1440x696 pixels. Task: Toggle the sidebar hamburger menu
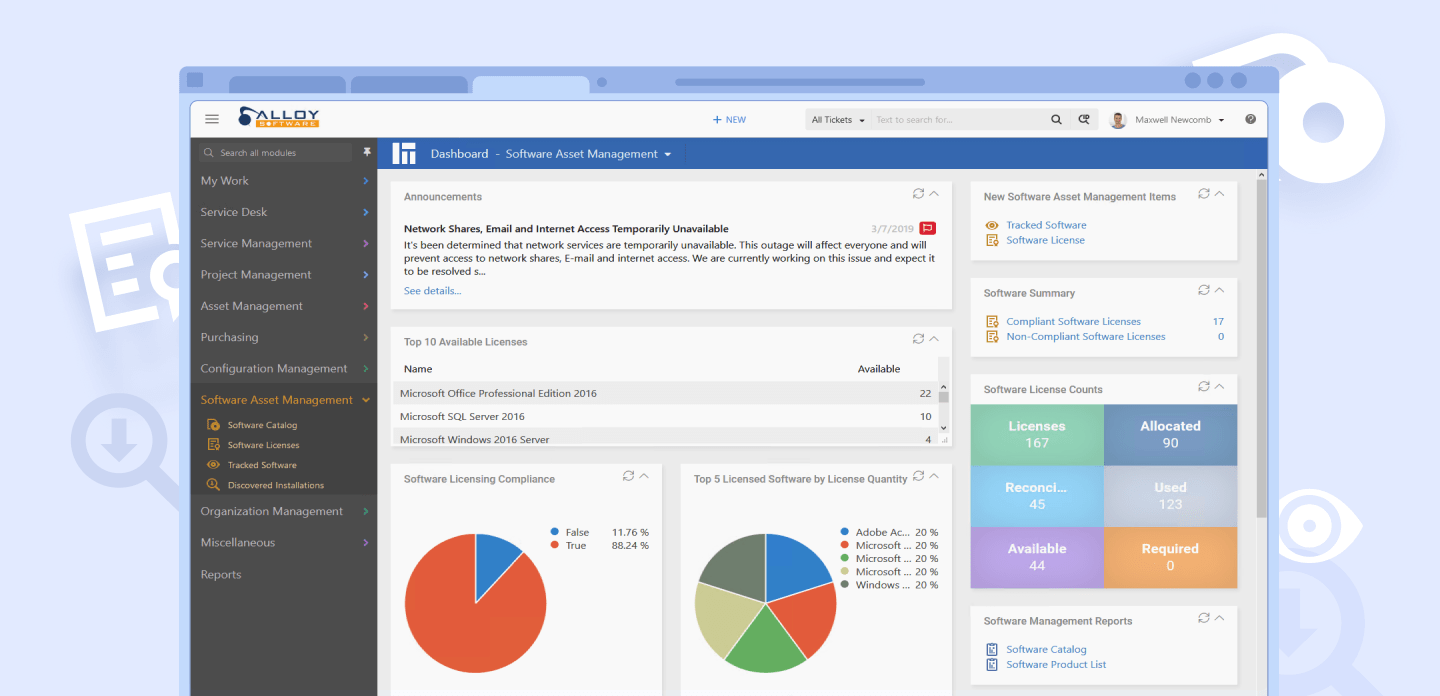(x=212, y=118)
